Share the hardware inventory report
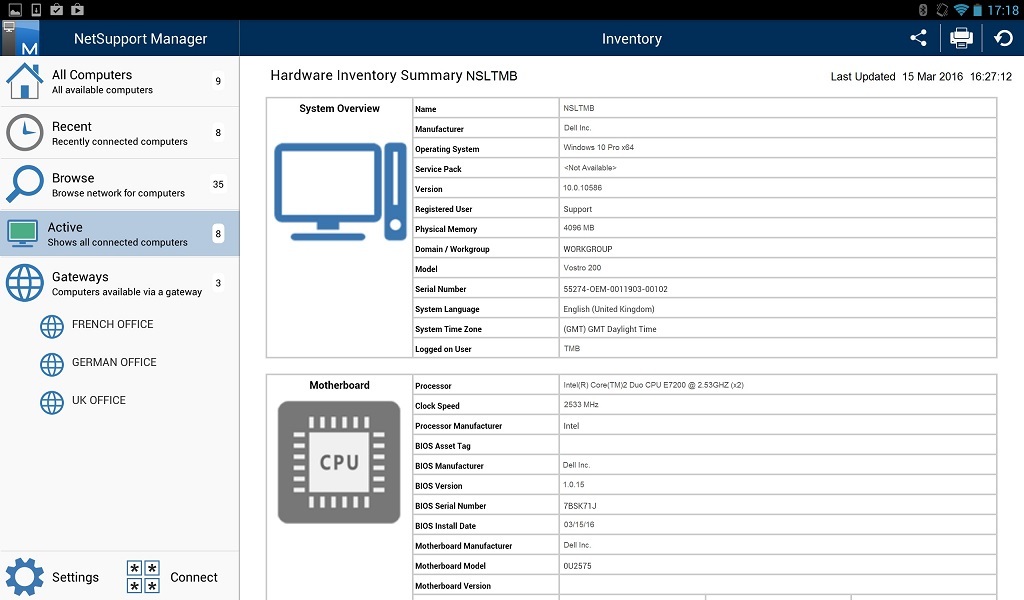Screen dimensions: 1024x600 918,38
